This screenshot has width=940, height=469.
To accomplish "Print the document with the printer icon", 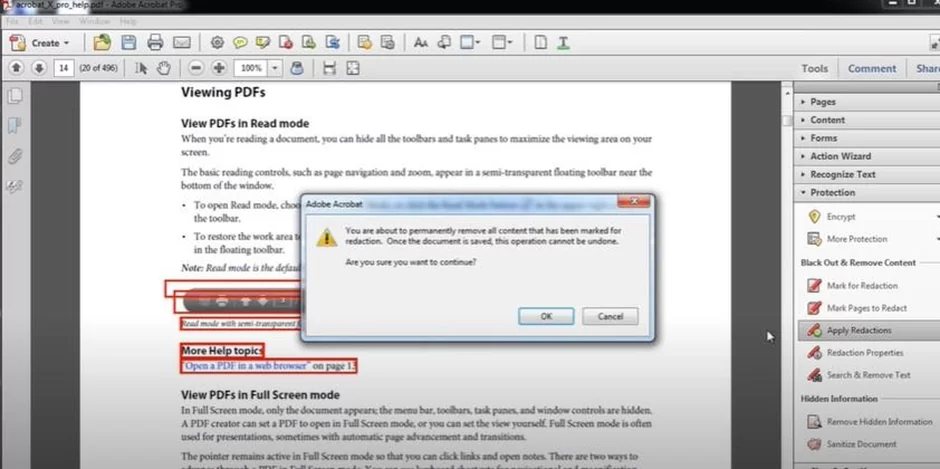I will click(x=155, y=43).
